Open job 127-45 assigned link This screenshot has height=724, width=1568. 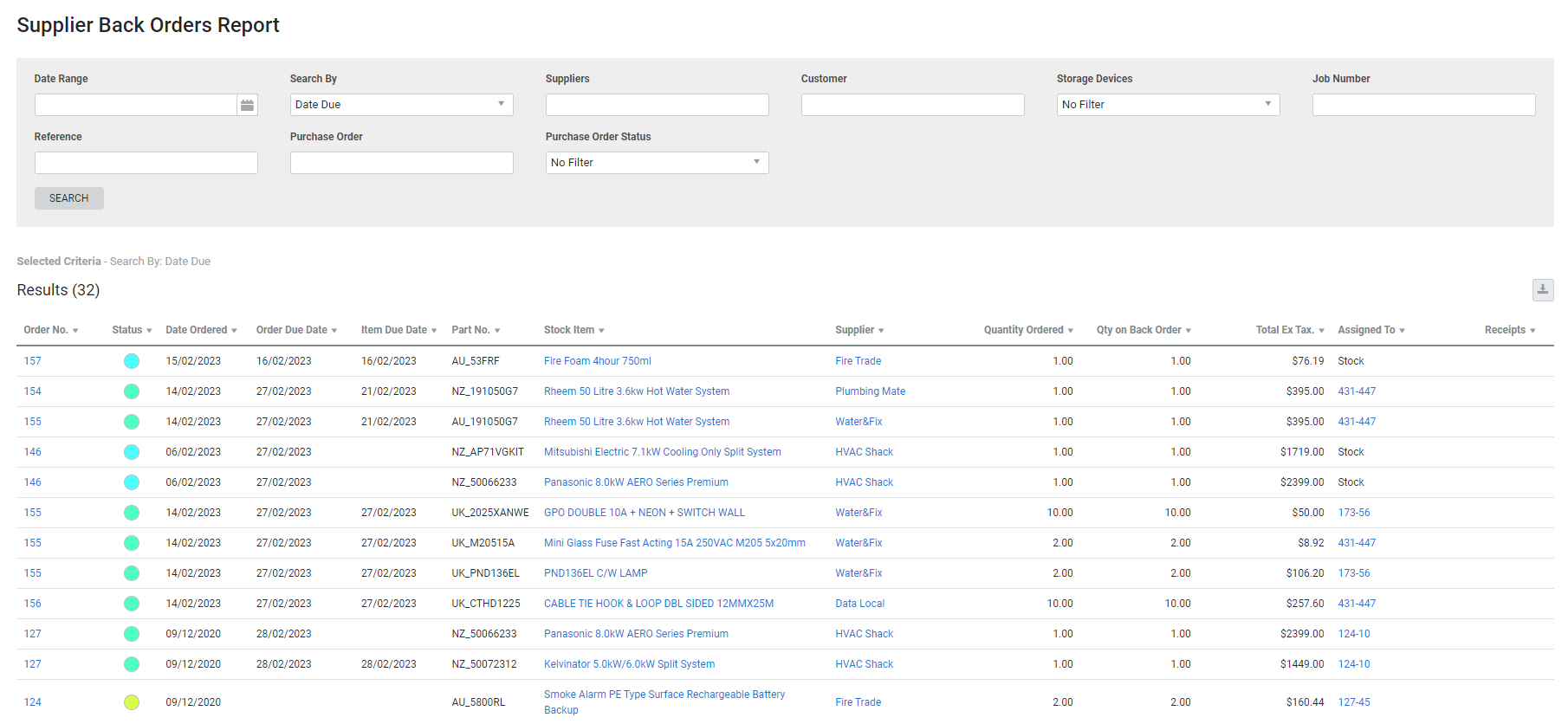pos(1354,702)
